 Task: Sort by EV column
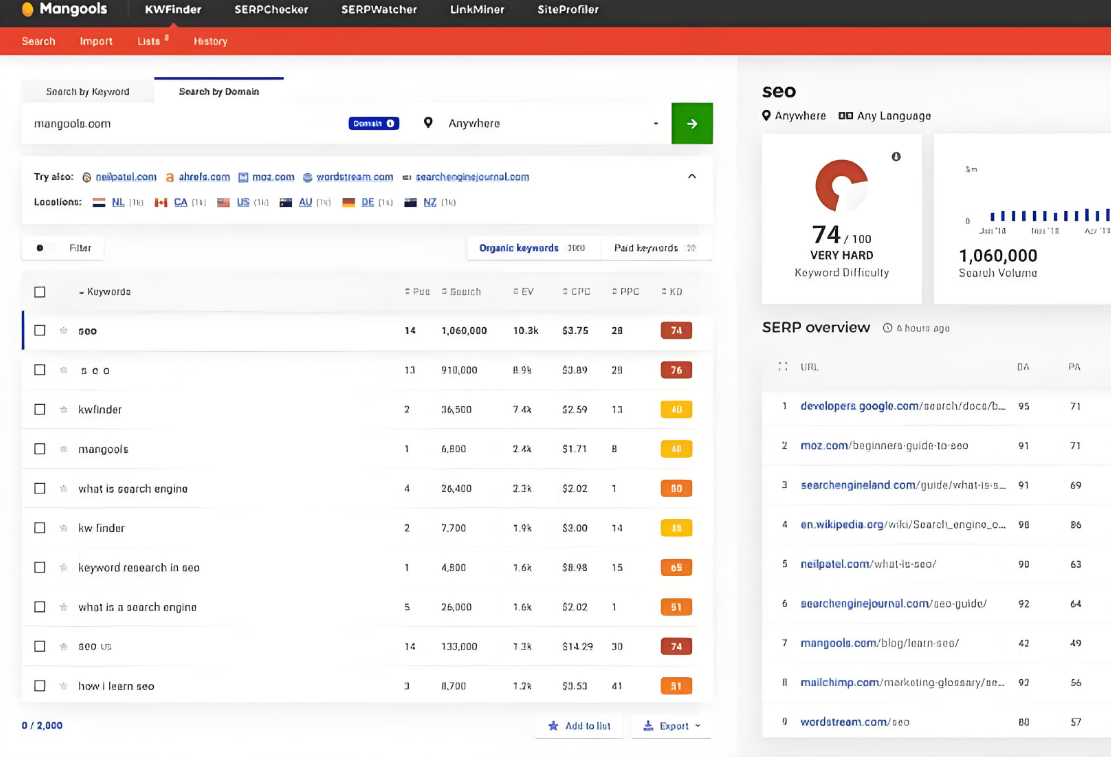[524, 292]
